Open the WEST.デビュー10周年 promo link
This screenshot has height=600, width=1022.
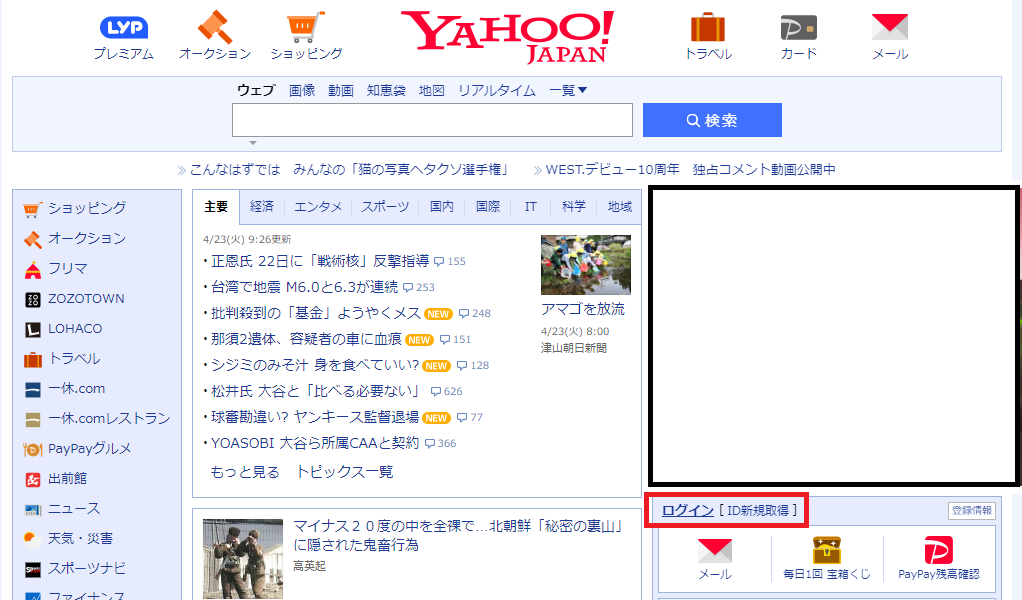coord(690,170)
